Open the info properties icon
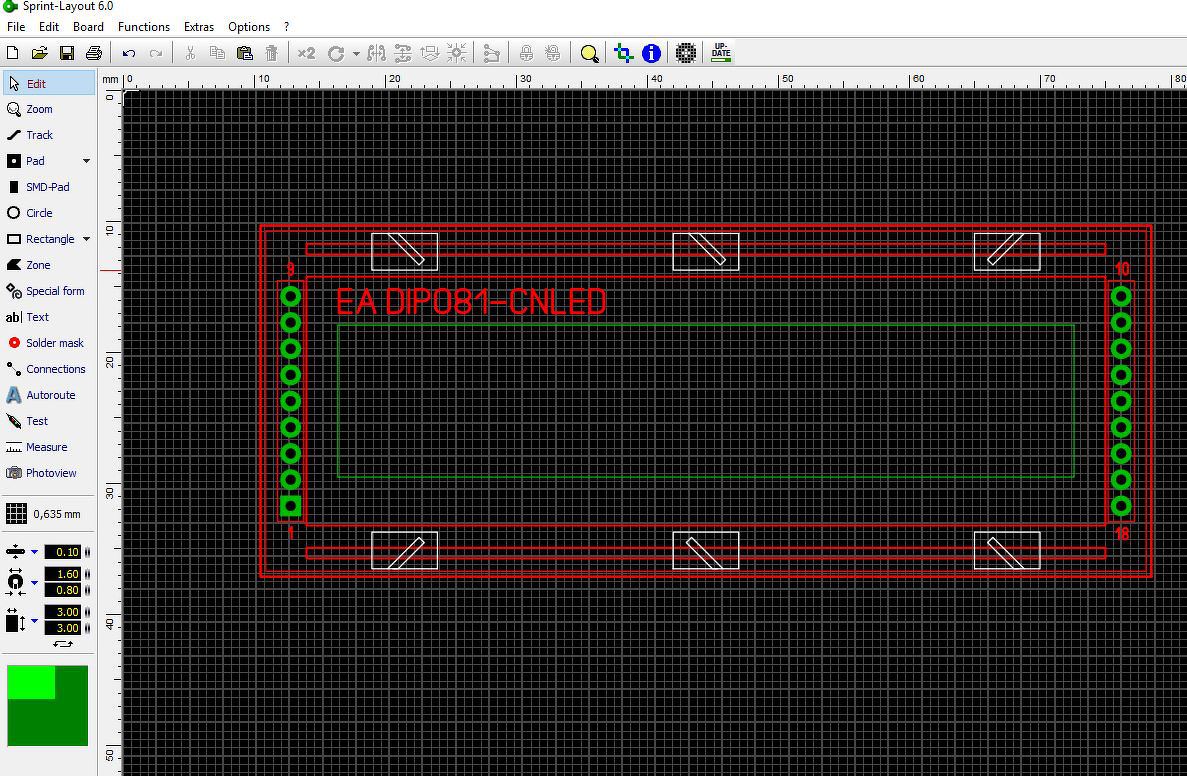This screenshot has width=1187, height=776. click(x=651, y=53)
